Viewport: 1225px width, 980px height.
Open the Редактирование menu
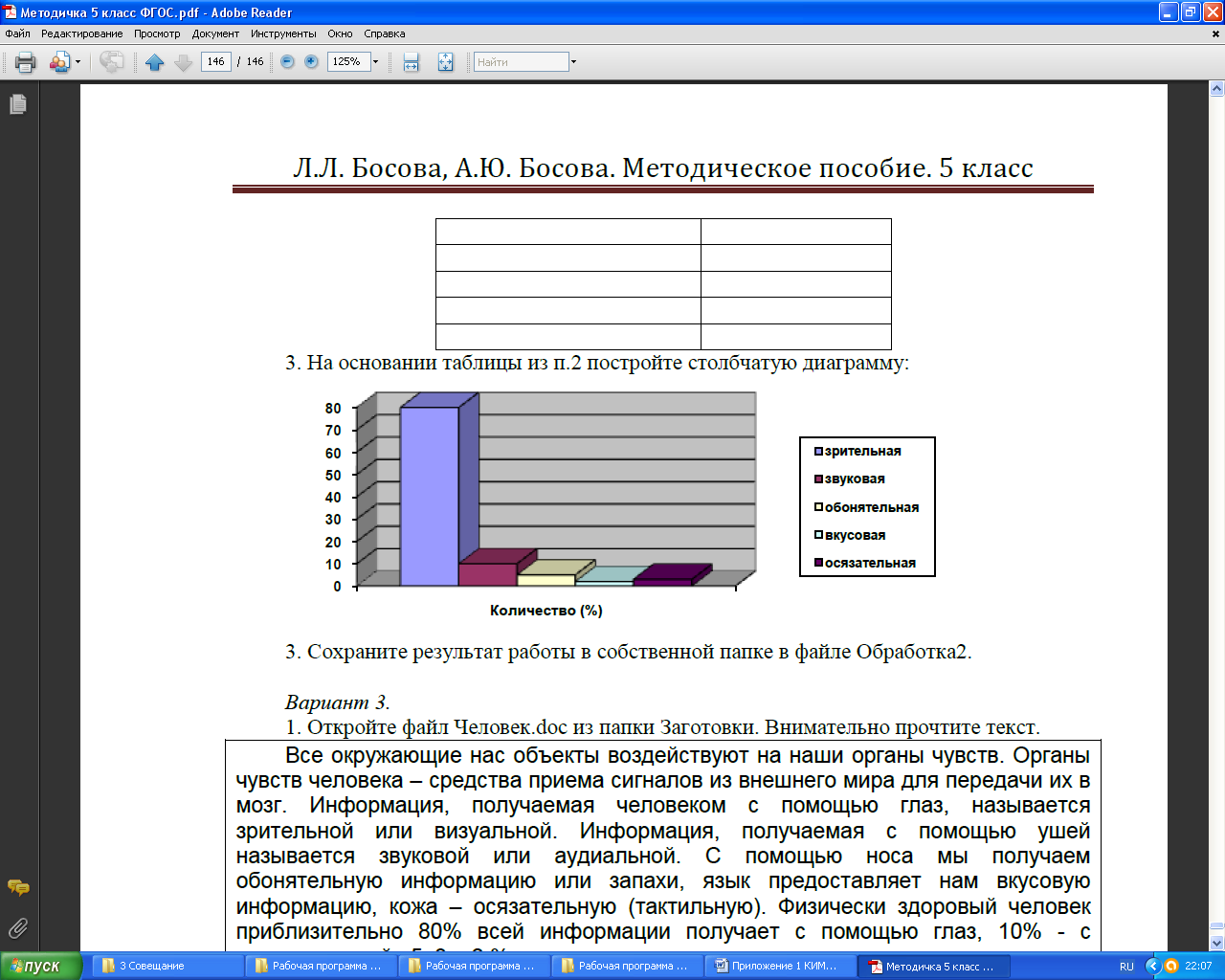pyautogui.click(x=81, y=33)
